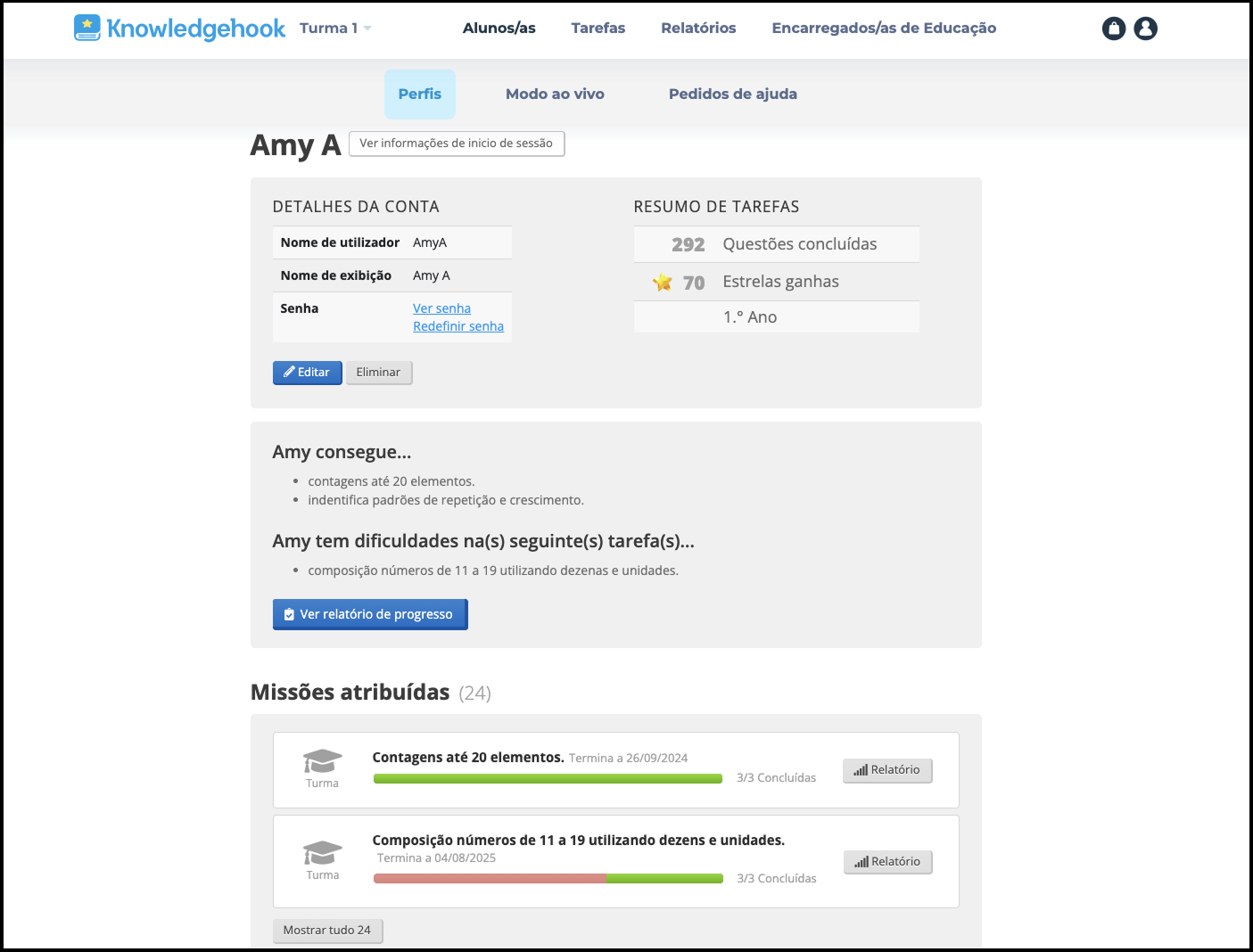Select the Perfis tab
Screen dimensions: 1253x952
(x=420, y=94)
